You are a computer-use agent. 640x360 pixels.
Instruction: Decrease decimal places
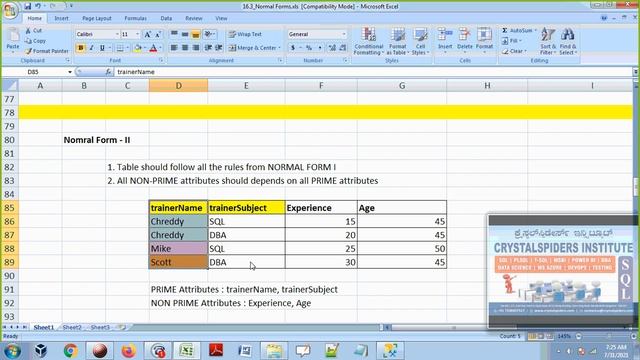343,48
